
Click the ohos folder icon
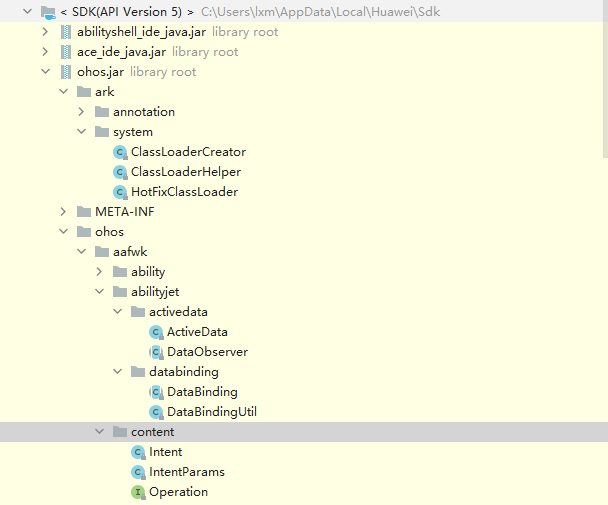click(84, 232)
